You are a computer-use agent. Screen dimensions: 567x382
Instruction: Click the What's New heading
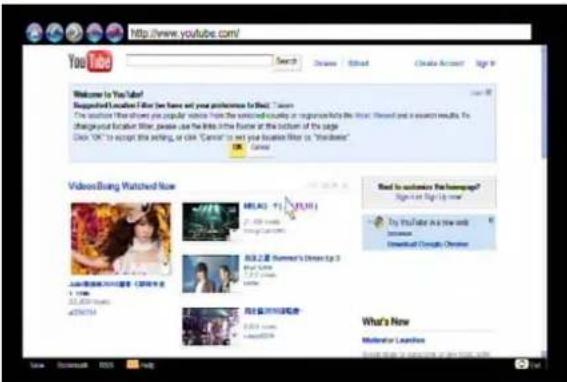(385, 322)
